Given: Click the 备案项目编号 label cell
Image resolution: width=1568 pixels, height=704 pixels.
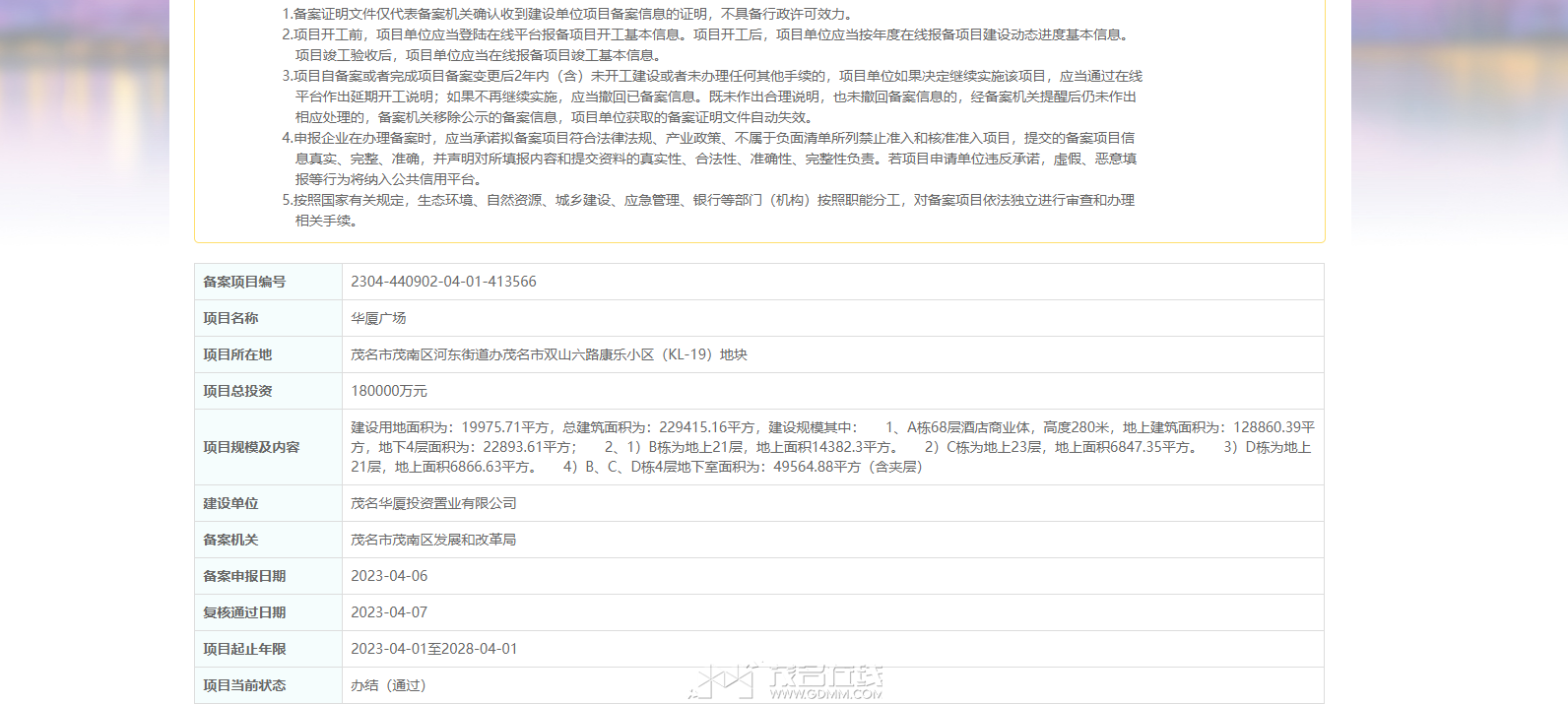Looking at the screenshot, I should tap(268, 282).
